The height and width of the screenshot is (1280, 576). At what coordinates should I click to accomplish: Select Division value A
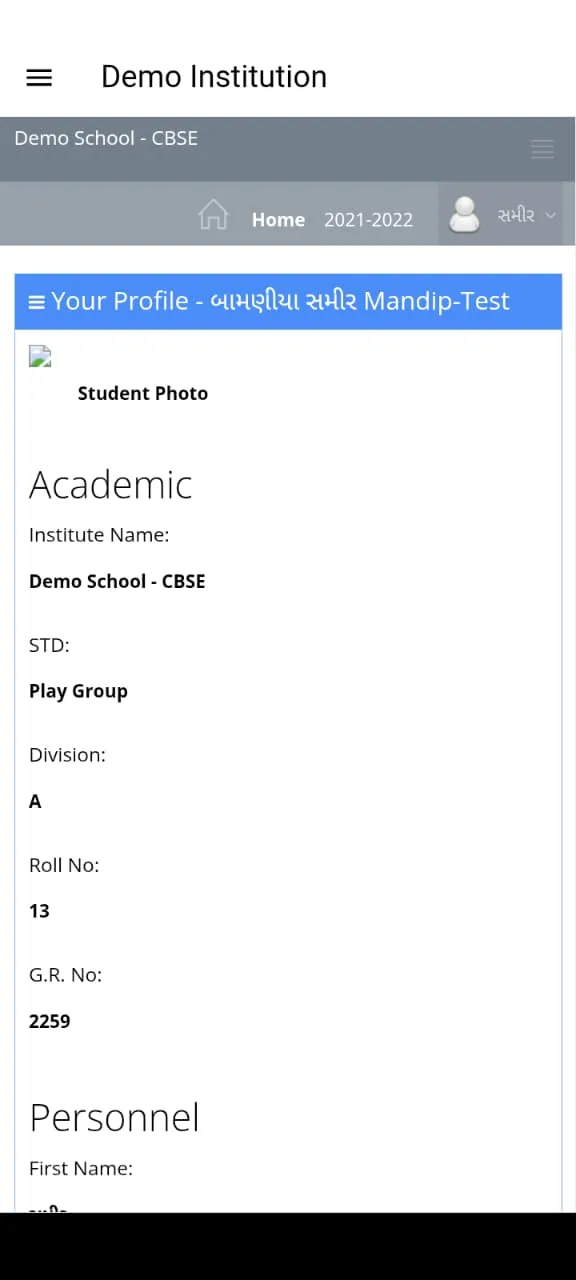[x=35, y=801]
